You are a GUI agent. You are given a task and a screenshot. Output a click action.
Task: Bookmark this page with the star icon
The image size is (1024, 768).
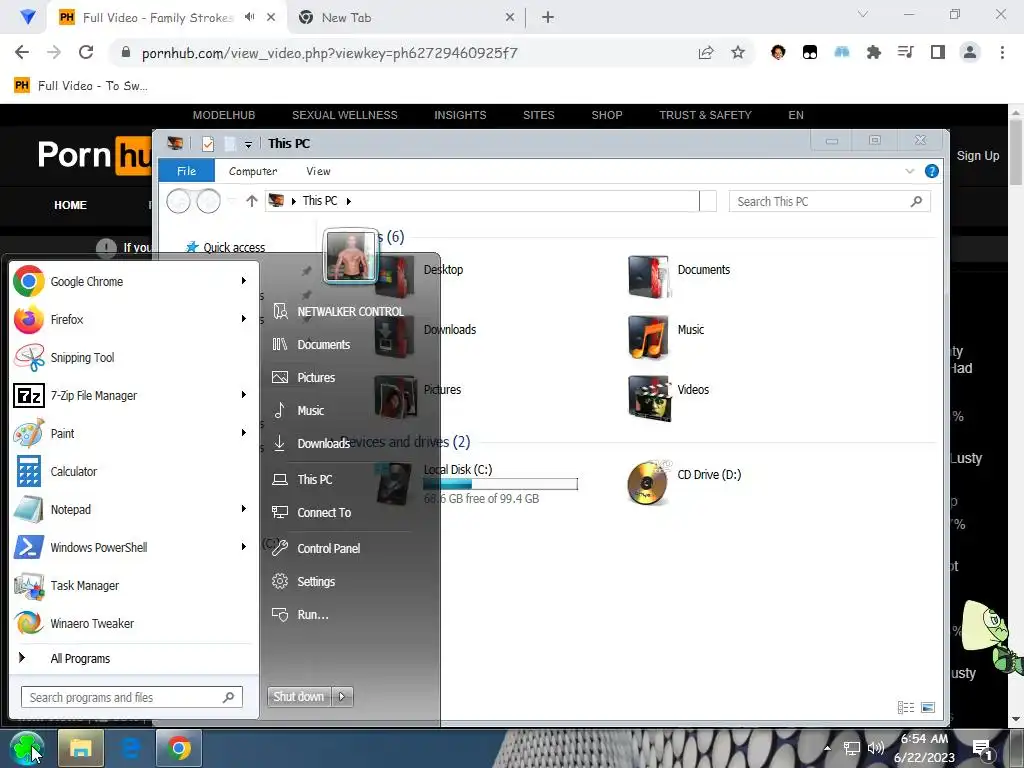(738, 53)
